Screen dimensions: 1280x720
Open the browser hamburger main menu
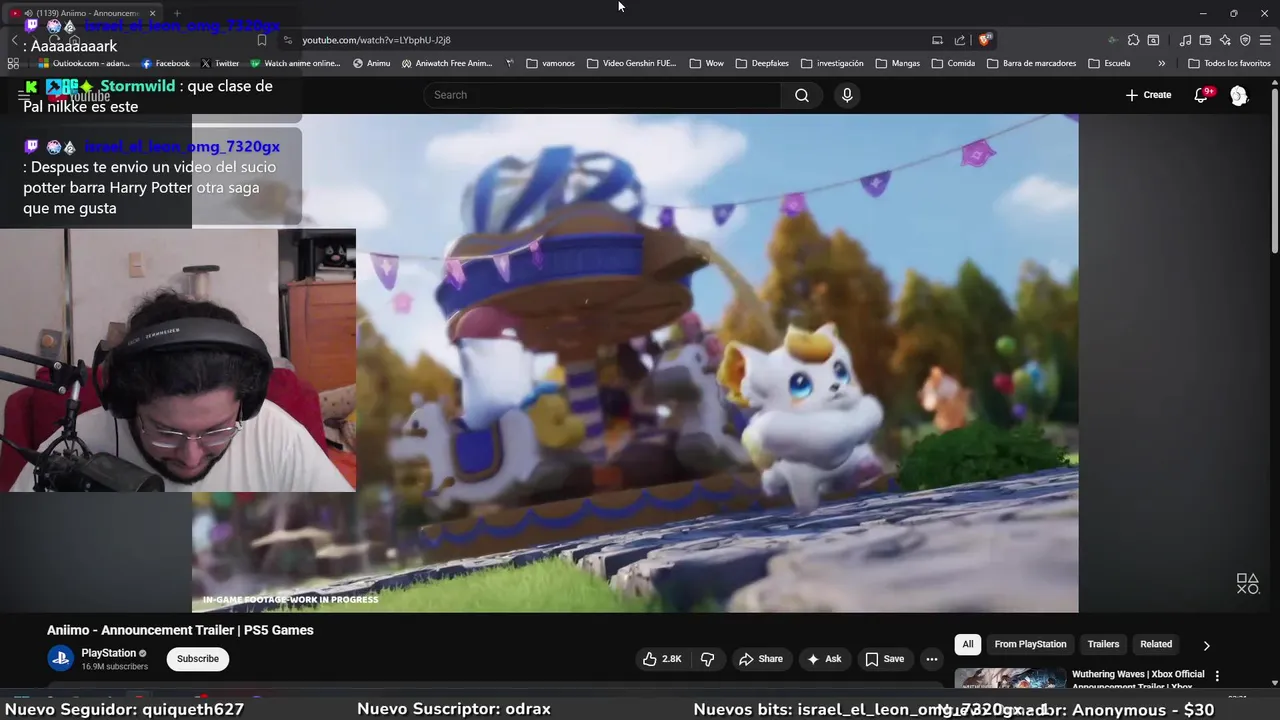tap(1265, 40)
